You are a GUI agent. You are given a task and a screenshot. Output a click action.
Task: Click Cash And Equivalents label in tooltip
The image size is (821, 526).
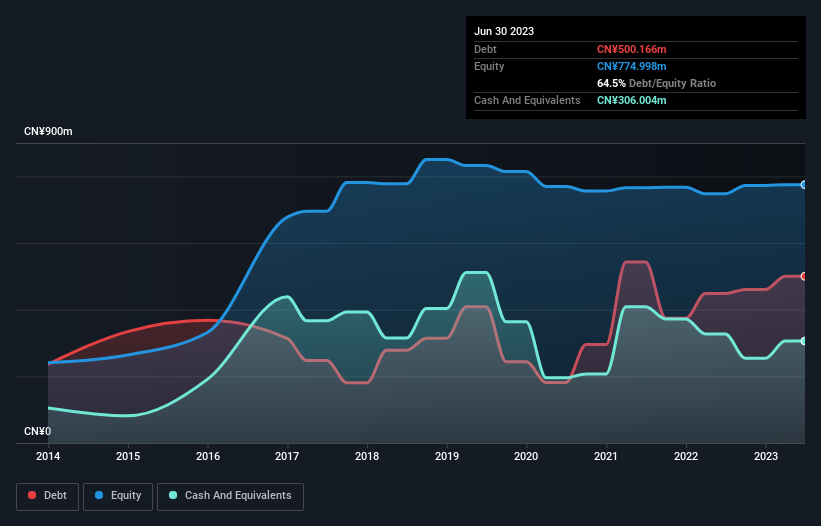[x=527, y=100]
